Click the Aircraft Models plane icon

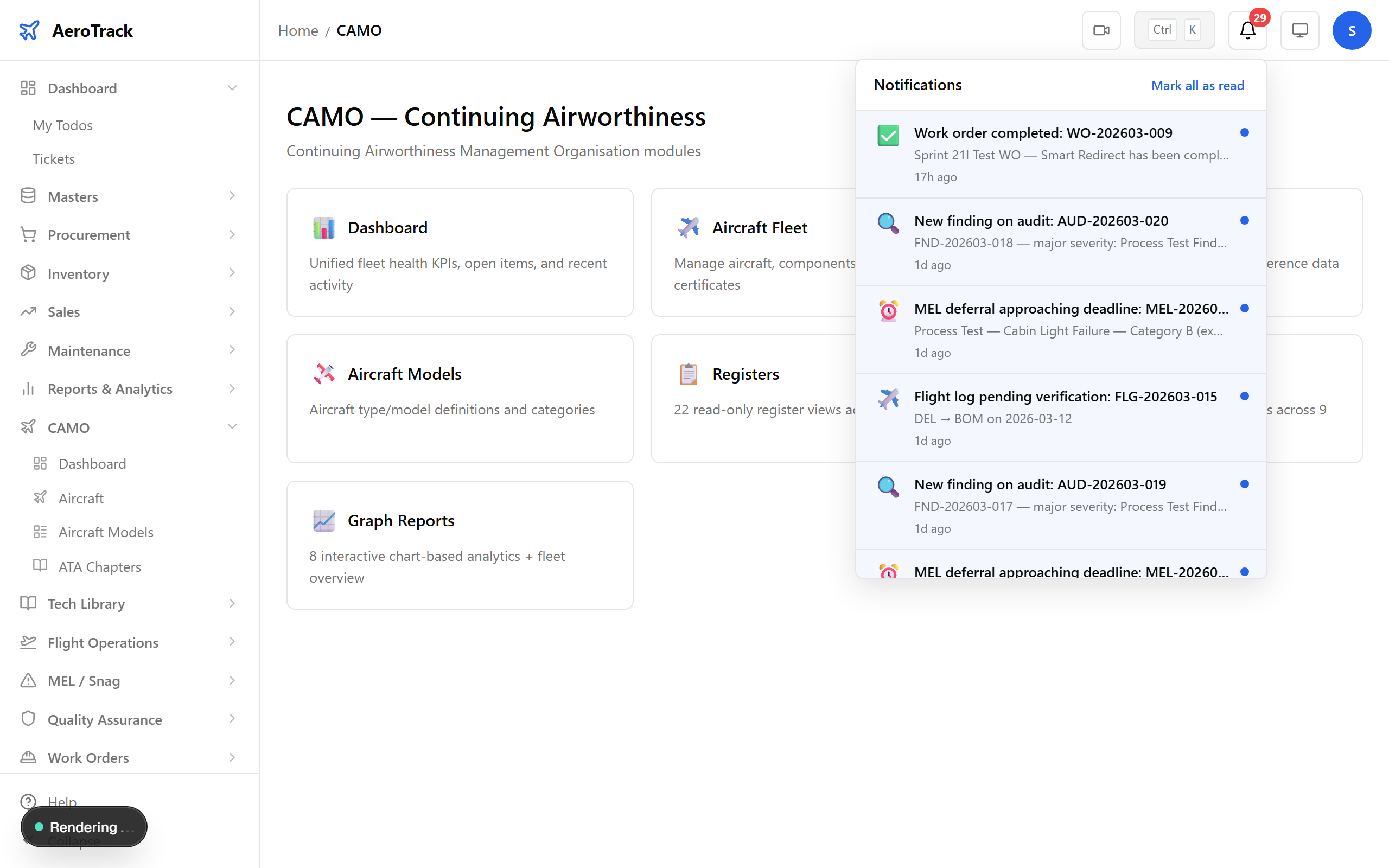(324, 374)
